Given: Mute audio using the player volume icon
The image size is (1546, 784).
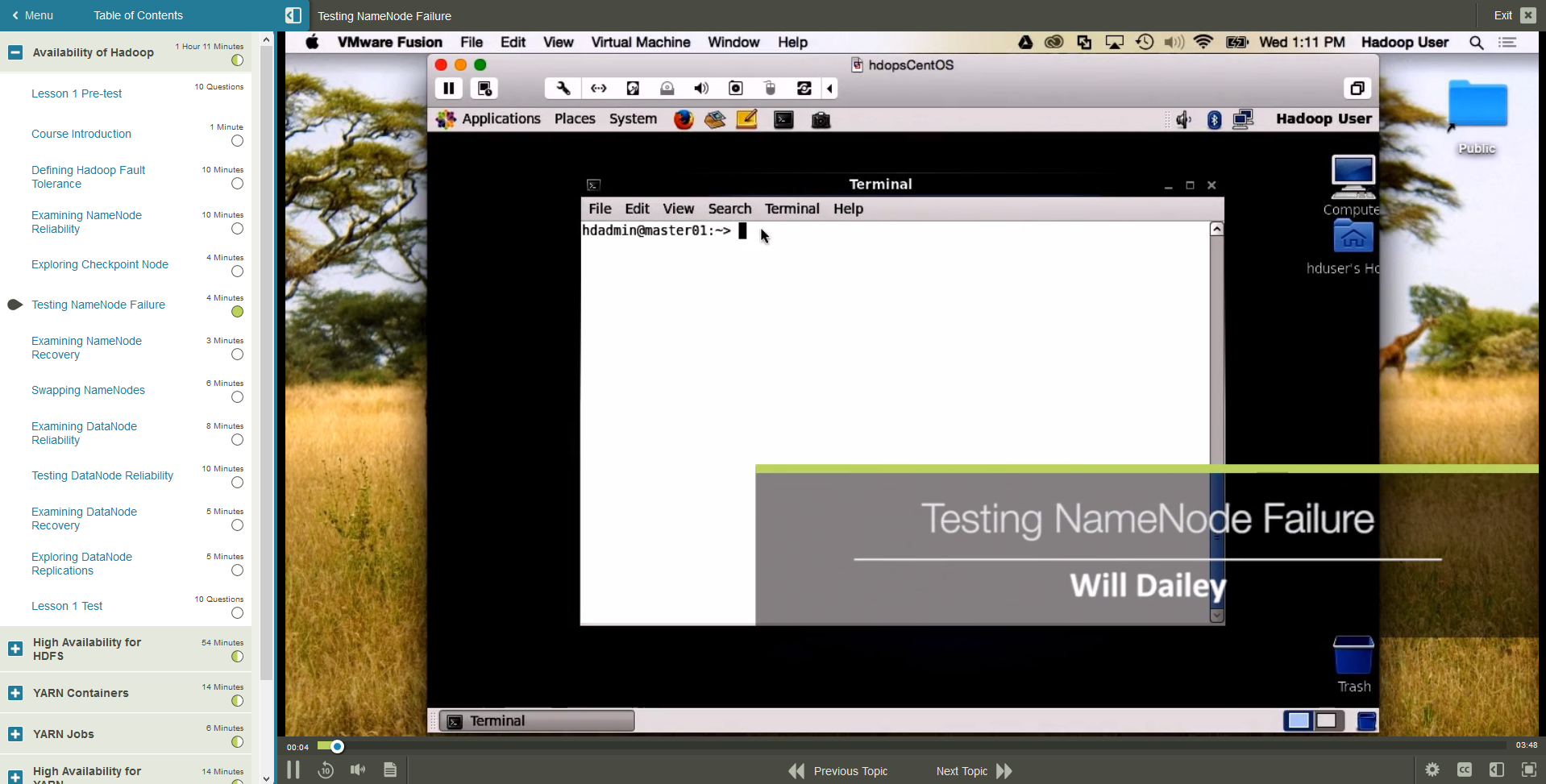Looking at the screenshot, I should (358, 770).
